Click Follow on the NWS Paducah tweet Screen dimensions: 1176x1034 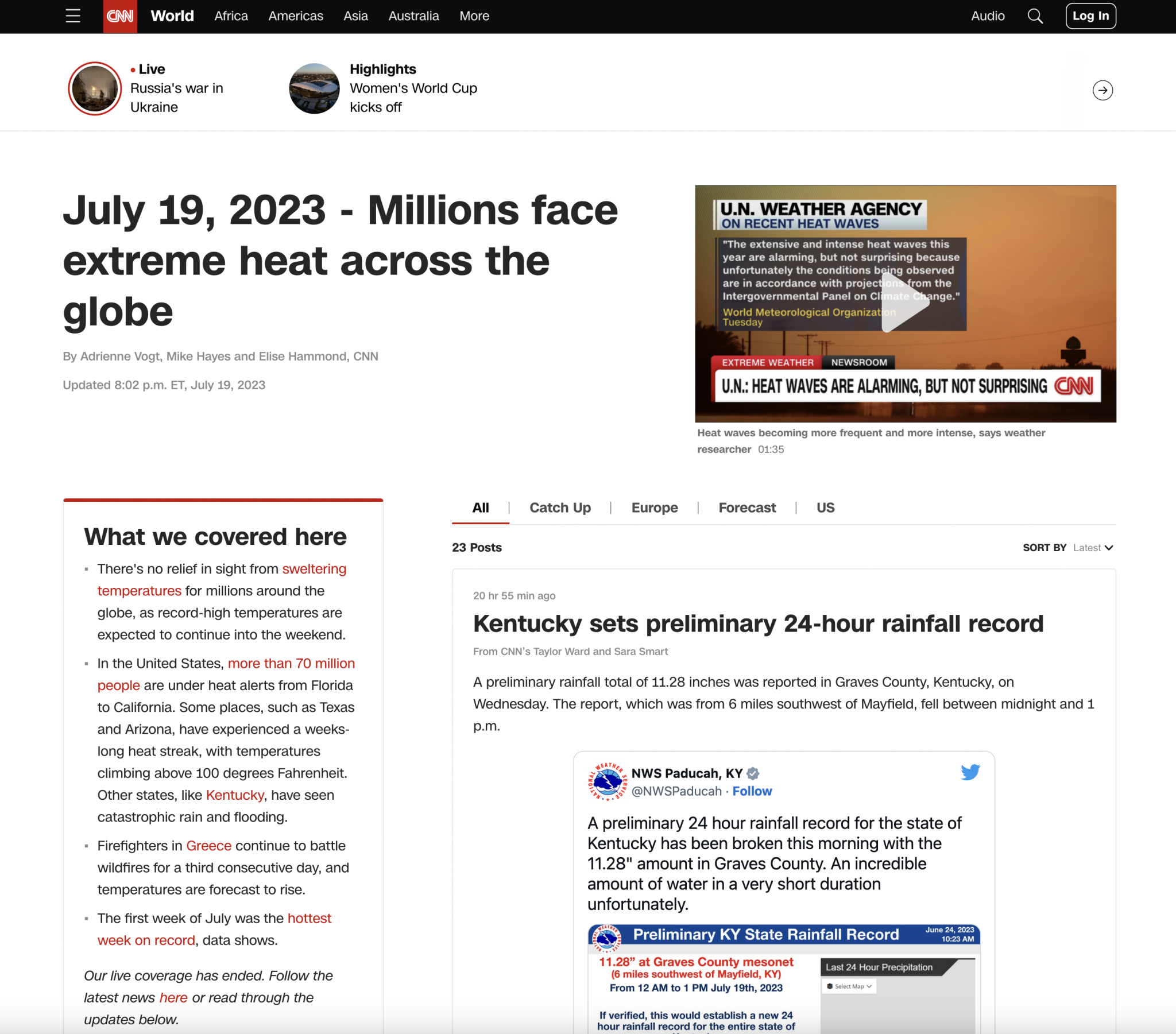coord(752,791)
